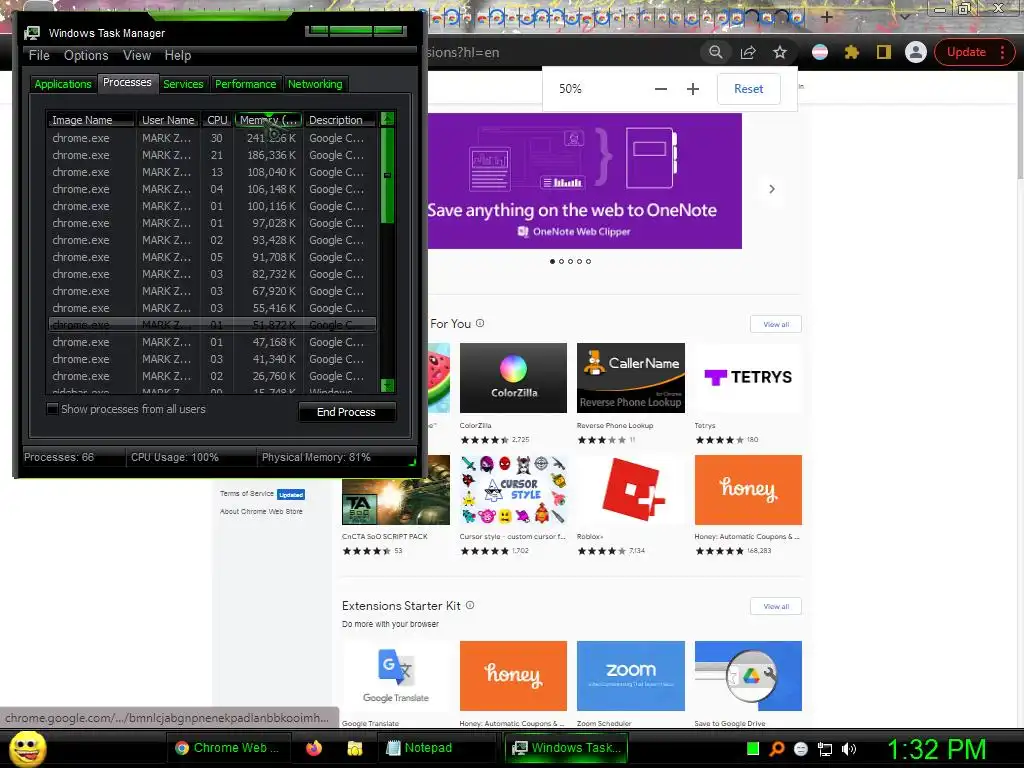The height and width of the screenshot is (768, 1024).
Task: Click the smiley face Start button
Action: (27, 748)
